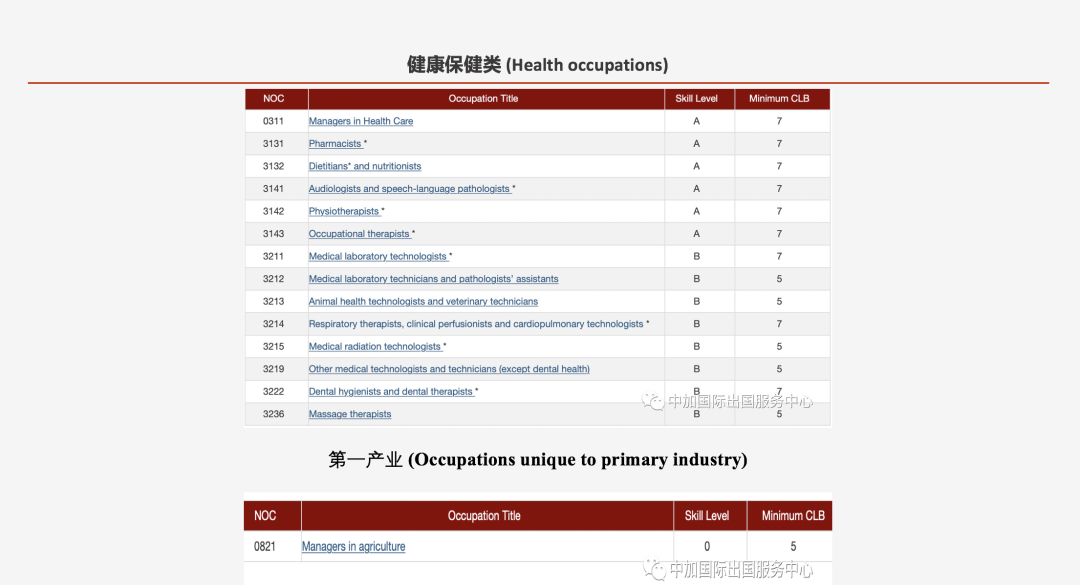Click Animal health technologists and veterinary technicians
Viewport: 1080px width, 588px height.
coord(423,302)
